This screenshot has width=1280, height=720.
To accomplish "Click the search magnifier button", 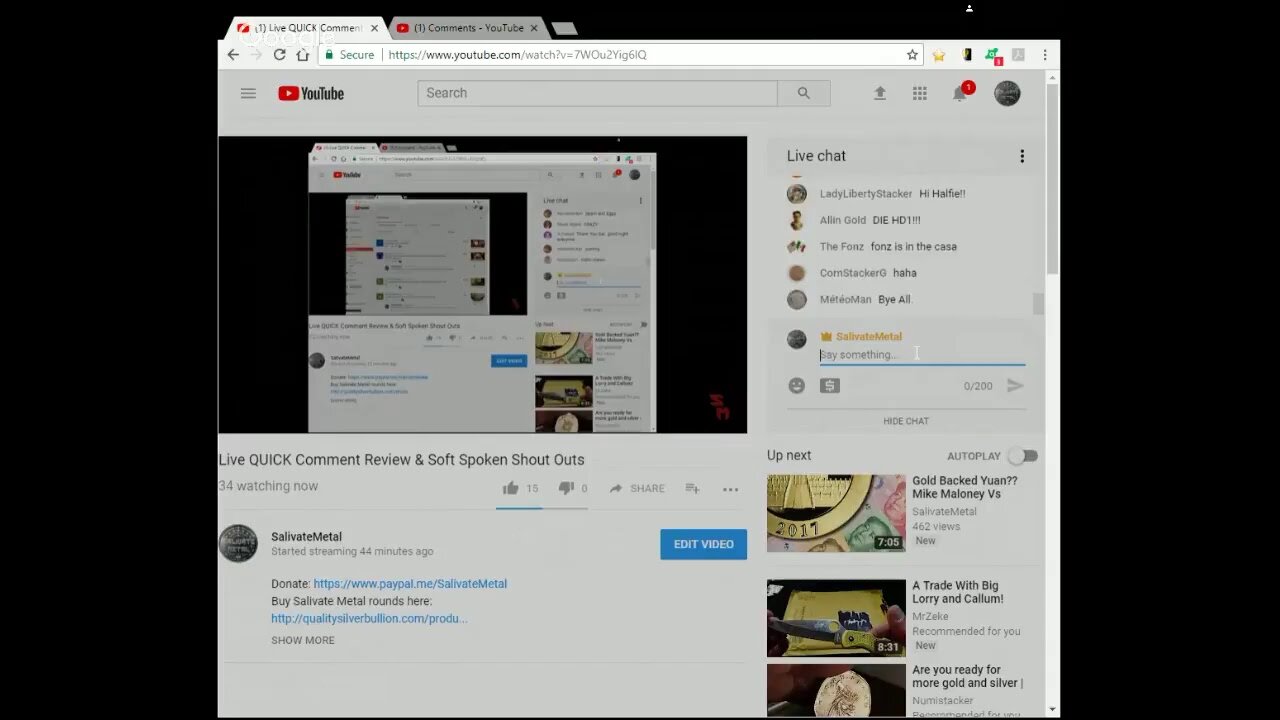I will click(803, 93).
